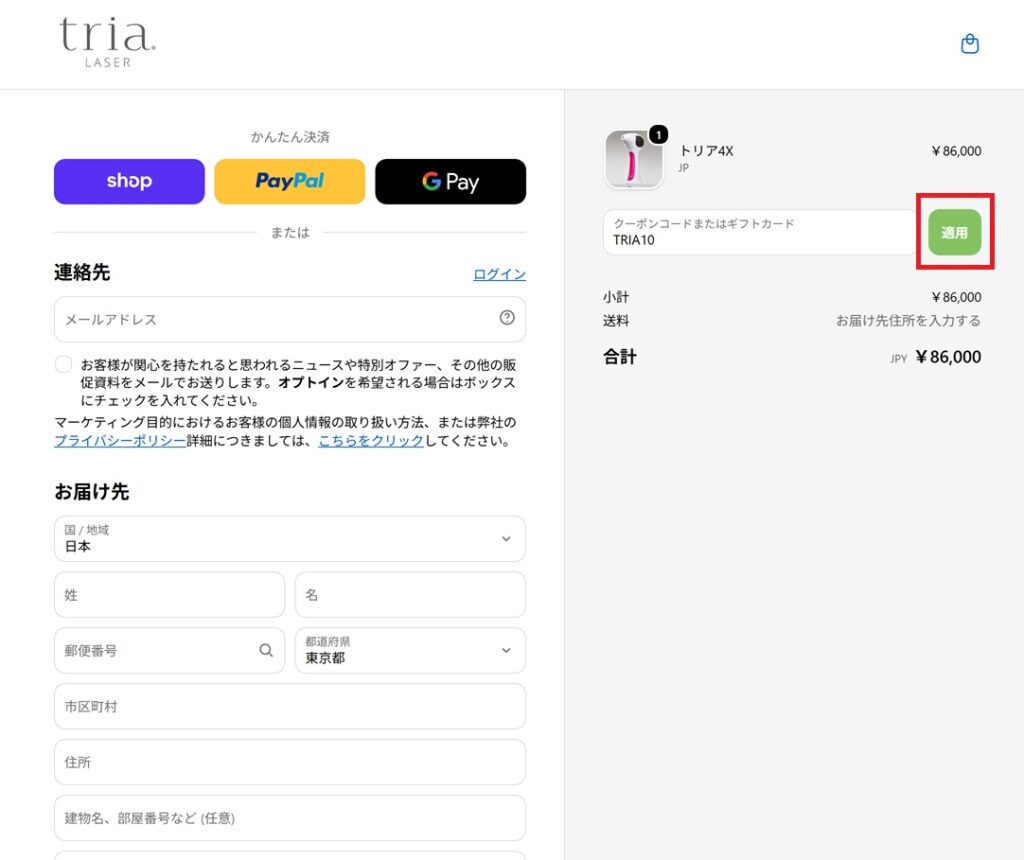Viewport: 1024px width, 860px height.
Task: Tick the marketing email opt-in checkbox
Action: tap(63, 364)
